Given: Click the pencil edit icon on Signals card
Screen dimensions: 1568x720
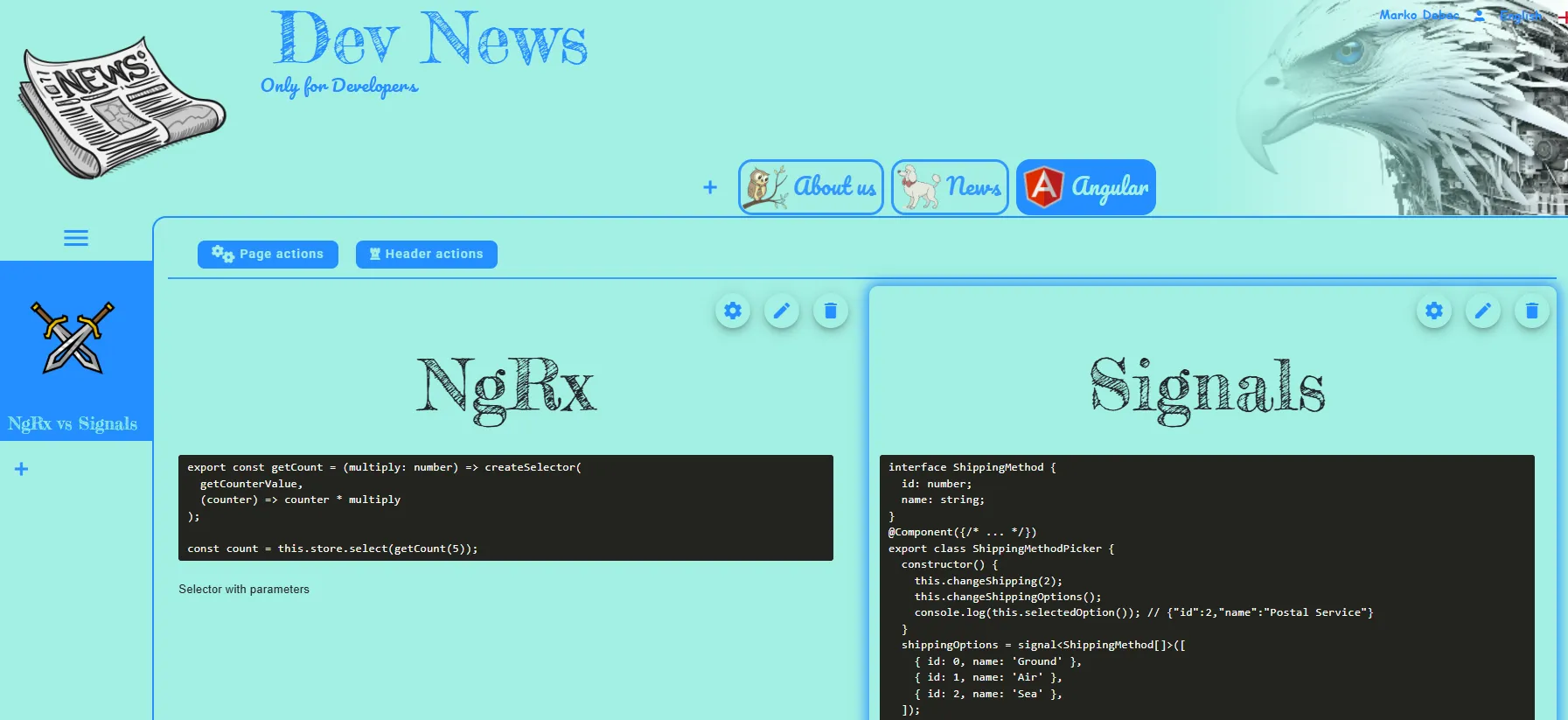Looking at the screenshot, I should 1483,311.
